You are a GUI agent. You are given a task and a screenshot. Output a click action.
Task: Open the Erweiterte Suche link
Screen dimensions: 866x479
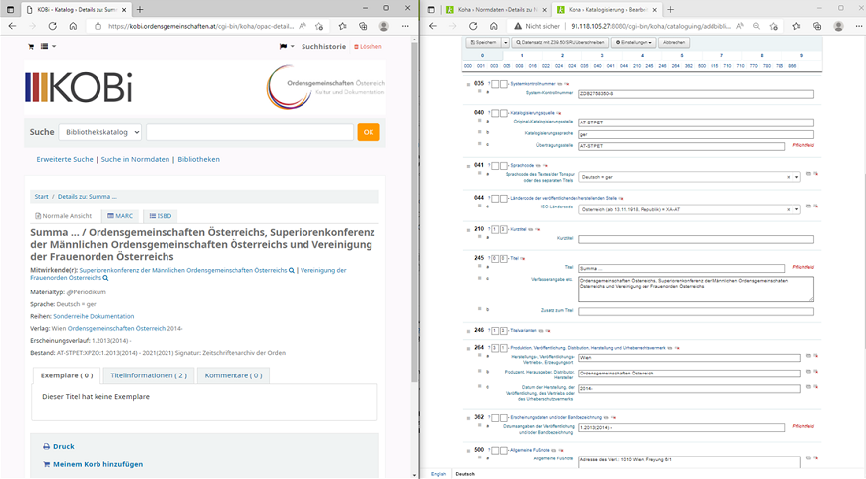click(65, 159)
